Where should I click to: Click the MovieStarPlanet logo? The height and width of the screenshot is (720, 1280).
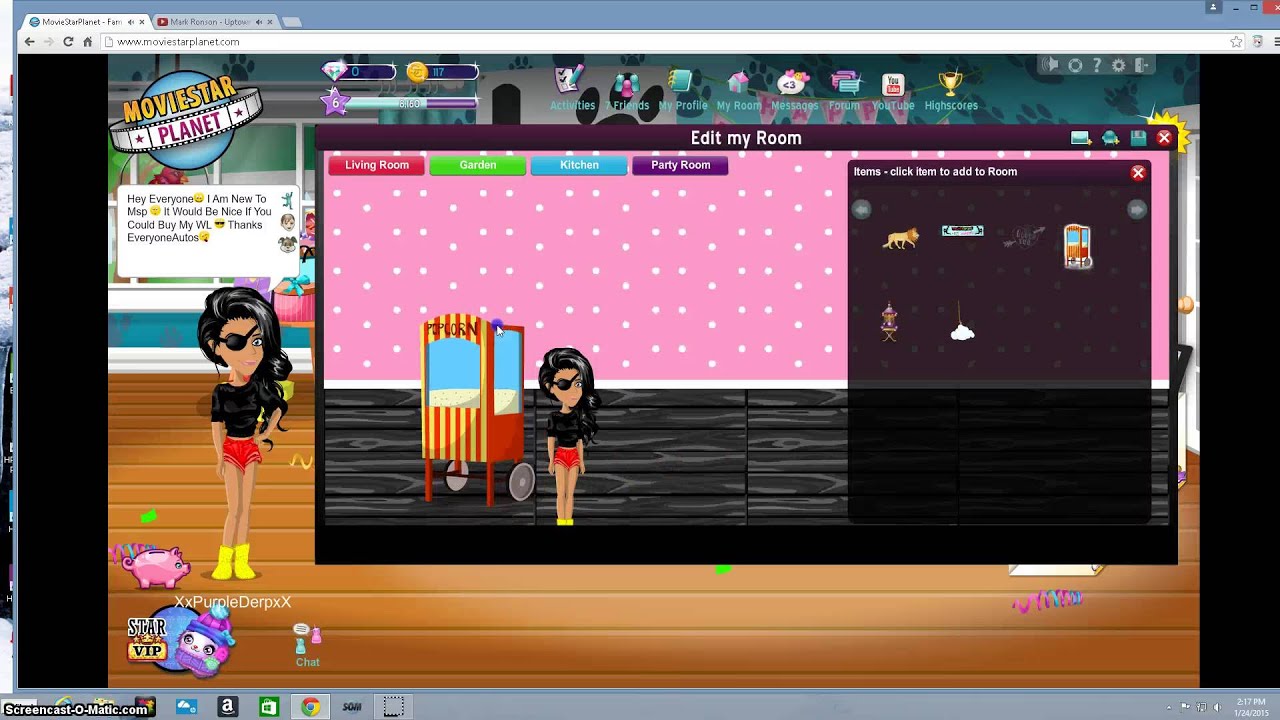[185, 119]
